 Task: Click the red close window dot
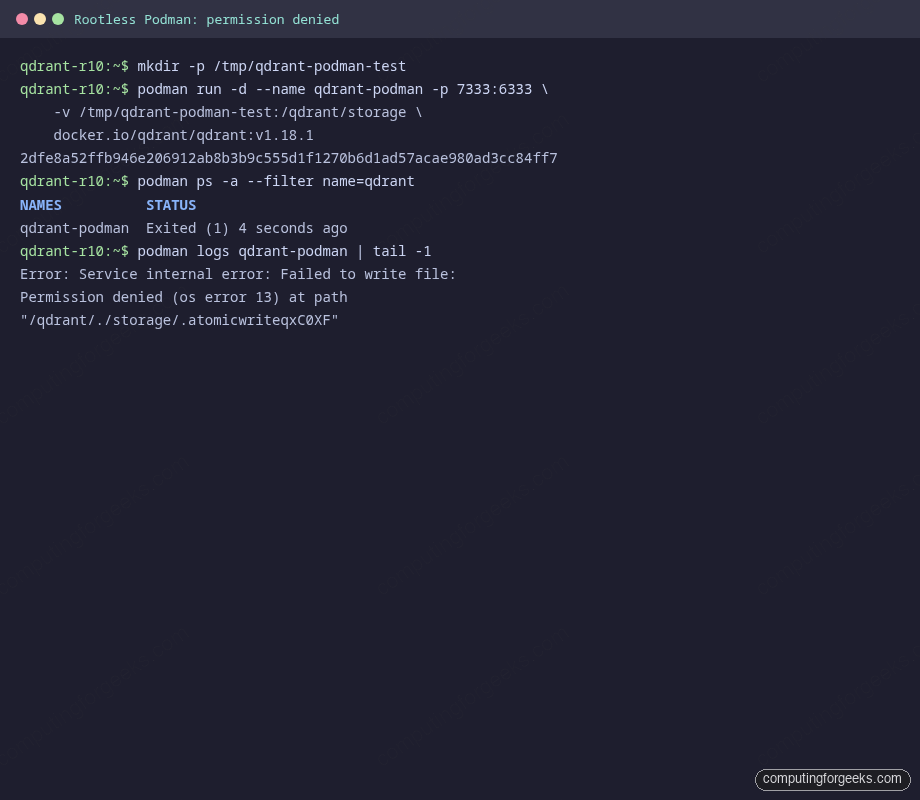pos(22,19)
